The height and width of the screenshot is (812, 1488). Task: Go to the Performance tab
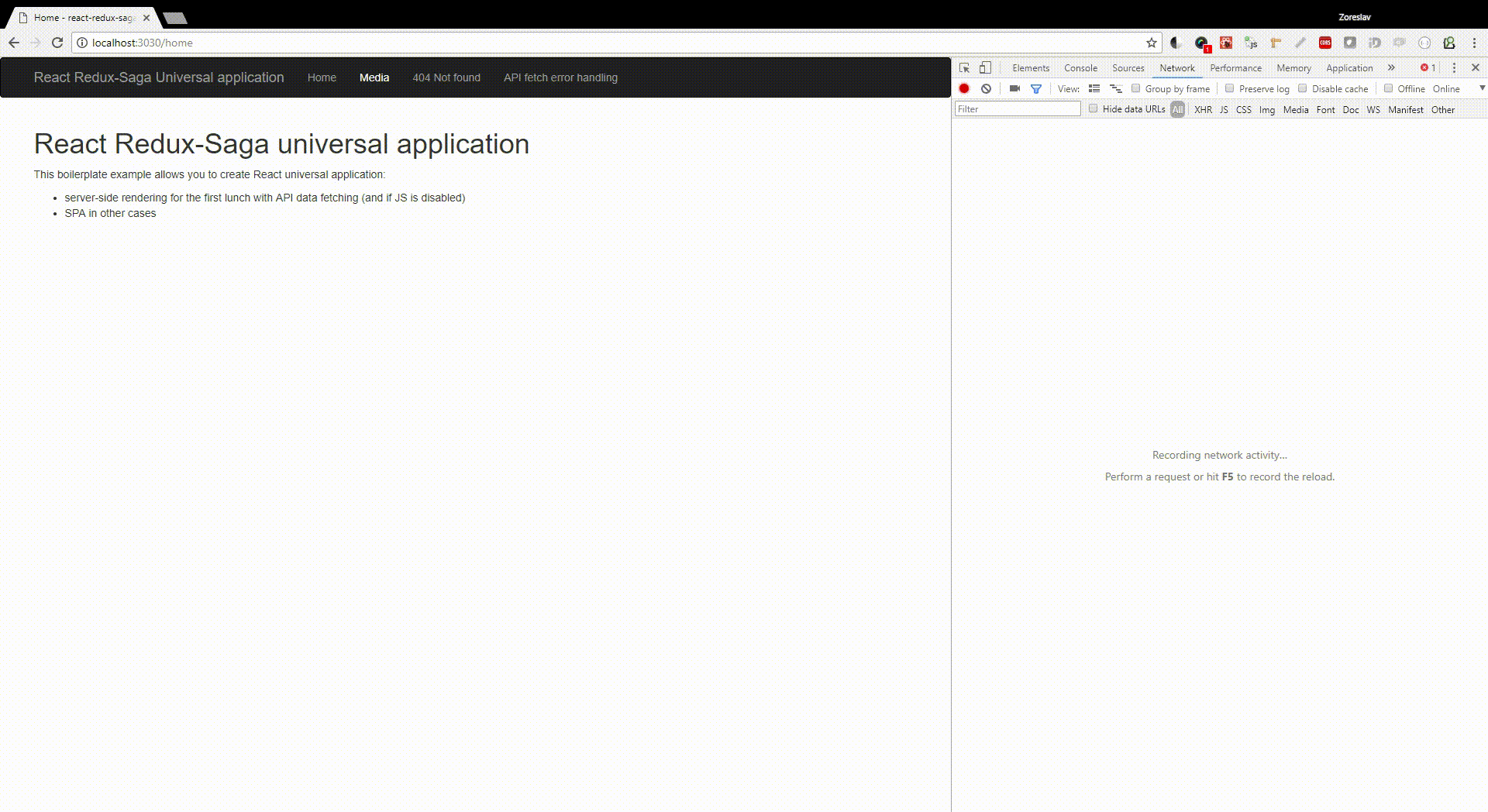point(1235,68)
